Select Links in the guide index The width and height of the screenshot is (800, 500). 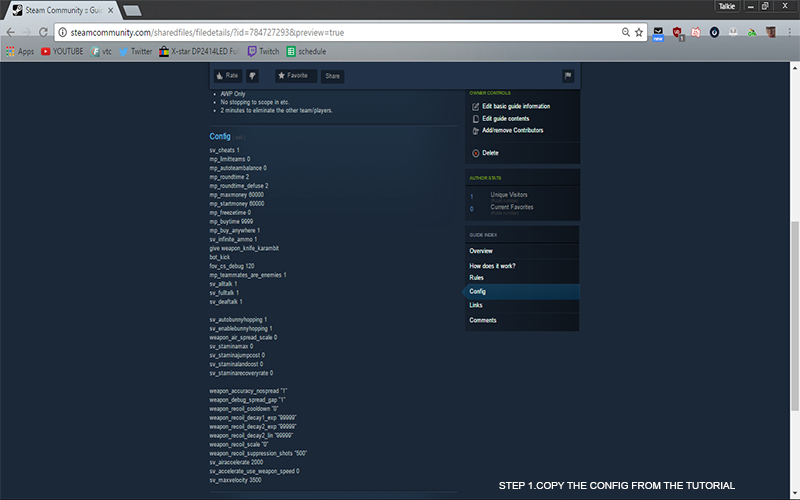(476, 305)
